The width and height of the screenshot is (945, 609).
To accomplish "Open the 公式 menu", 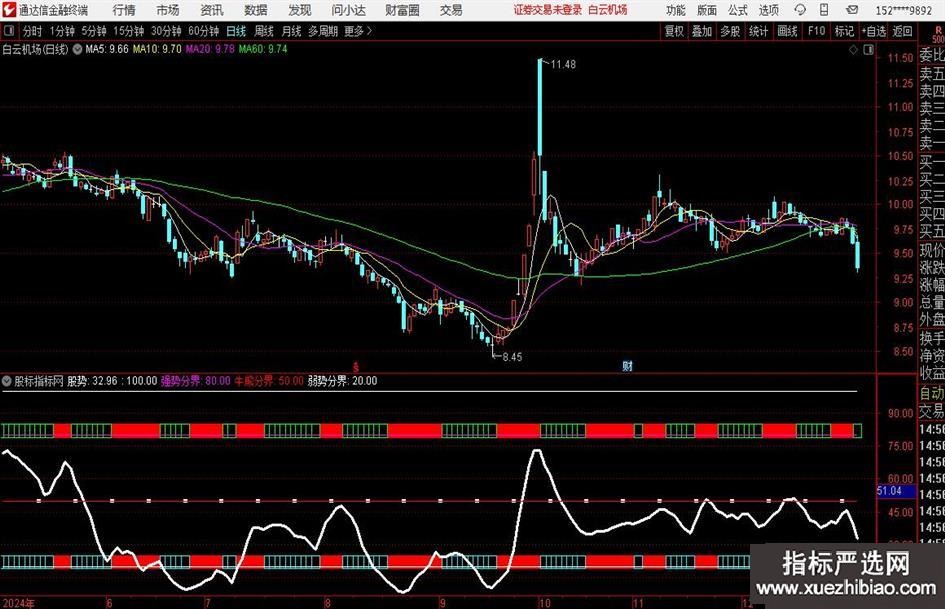I will 738,10.
